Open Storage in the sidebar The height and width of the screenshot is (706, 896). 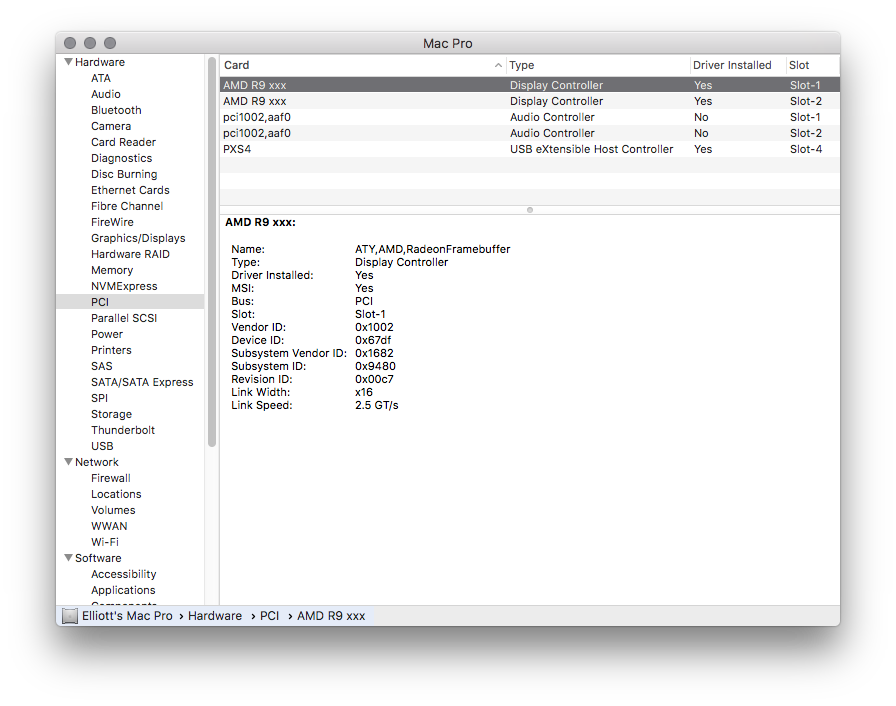(111, 414)
